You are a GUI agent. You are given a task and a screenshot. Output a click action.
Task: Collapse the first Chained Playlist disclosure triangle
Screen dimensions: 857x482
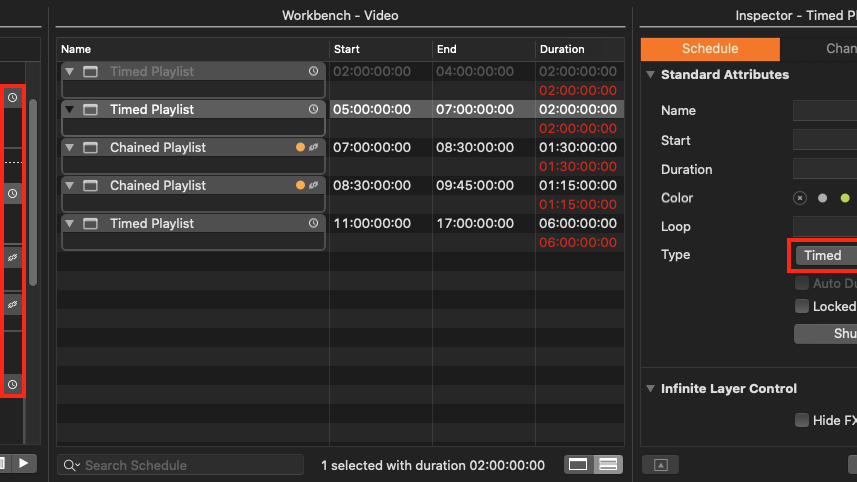pos(70,148)
